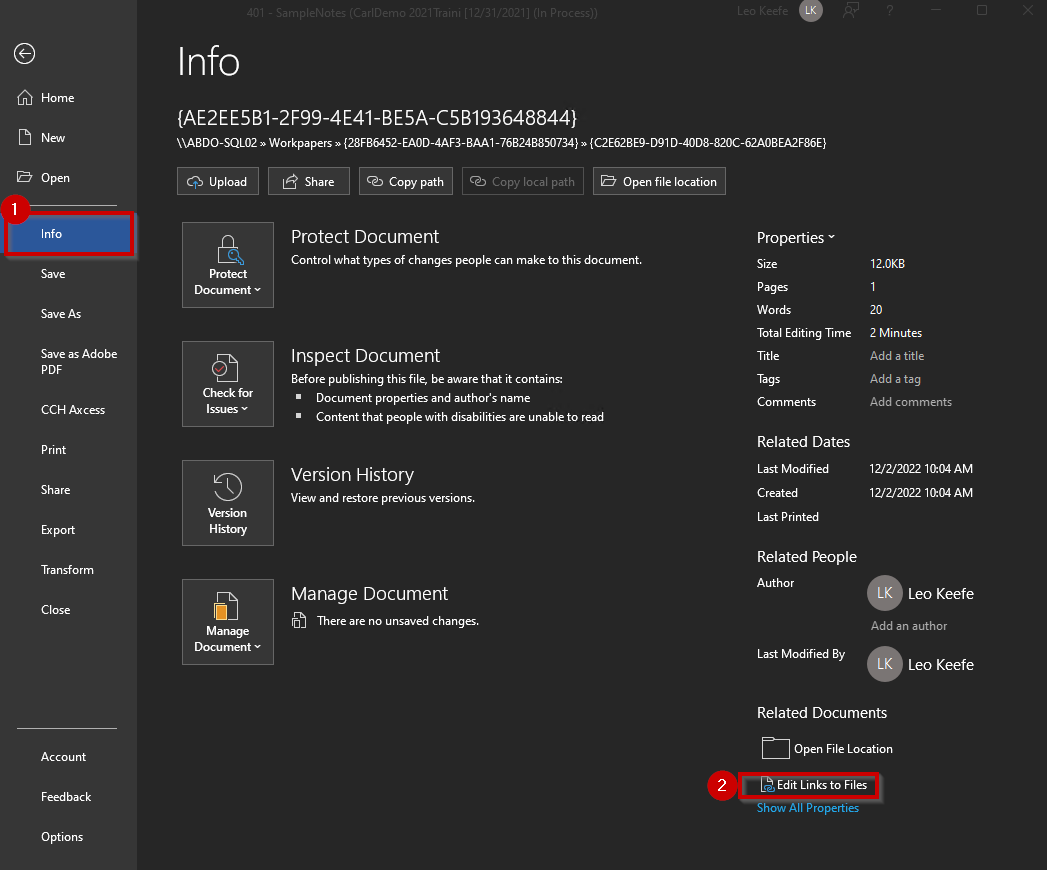Click the Home house icon
The image size is (1047, 870).
(25, 97)
